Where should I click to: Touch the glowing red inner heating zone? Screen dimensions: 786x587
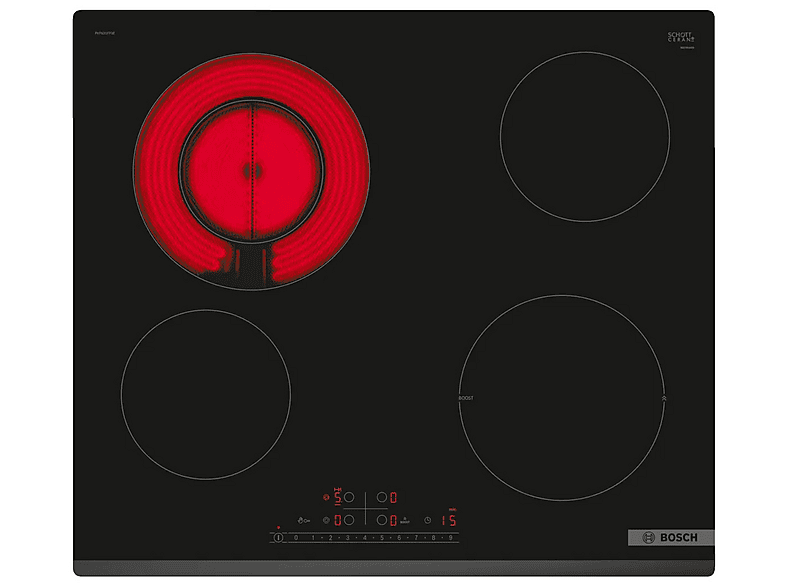pyautogui.click(x=252, y=171)
